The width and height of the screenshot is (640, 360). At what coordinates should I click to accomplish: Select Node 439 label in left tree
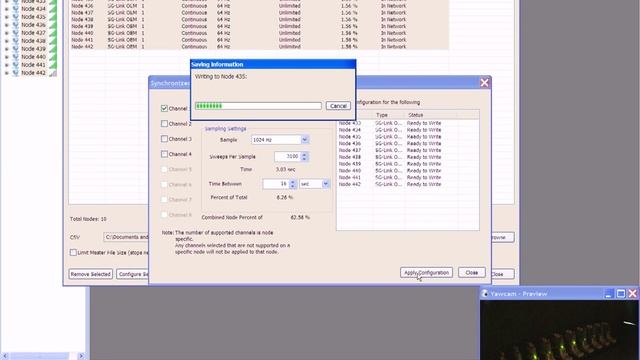(x=33, y=49)
